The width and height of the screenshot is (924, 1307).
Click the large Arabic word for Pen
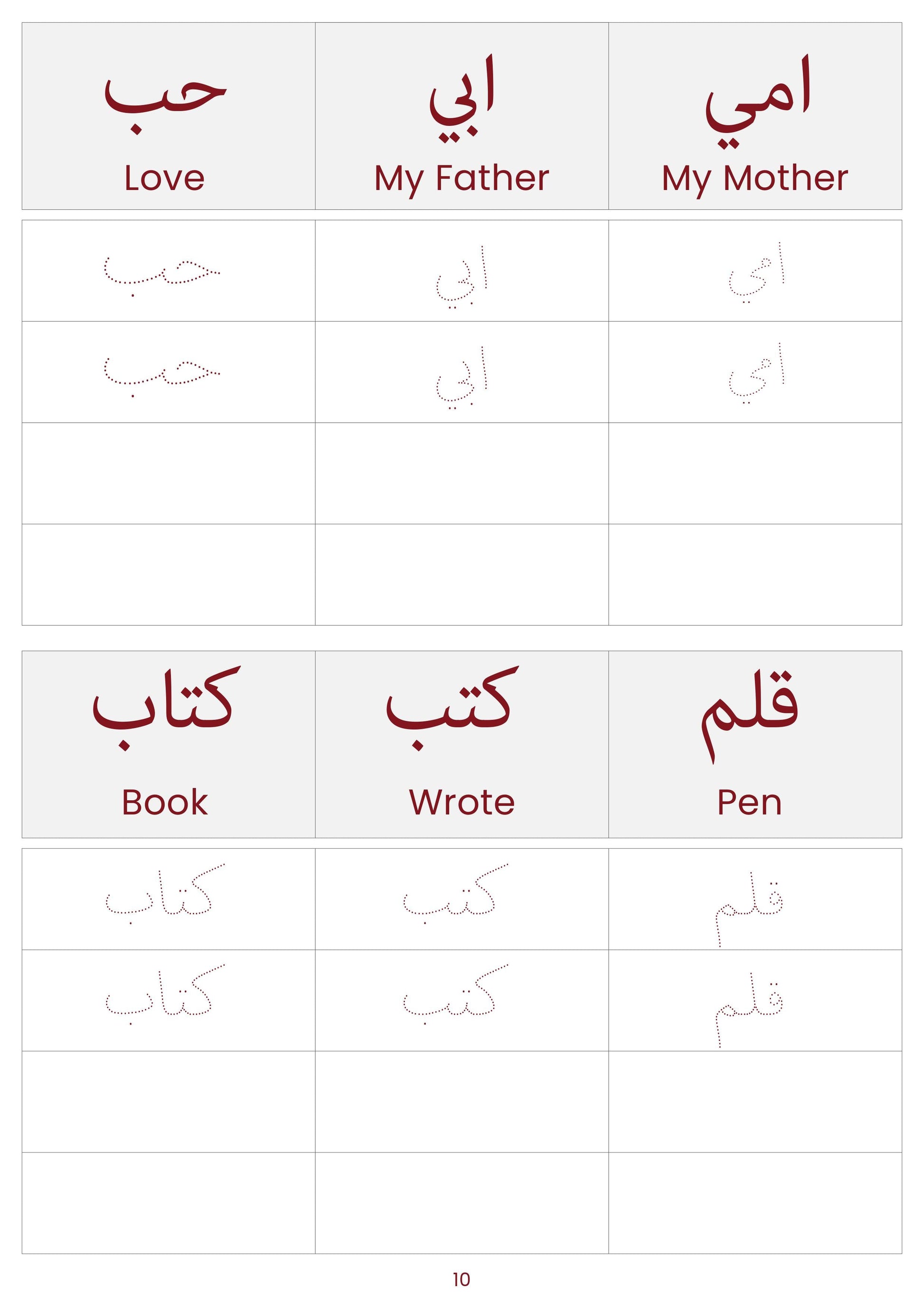[750, 717]
